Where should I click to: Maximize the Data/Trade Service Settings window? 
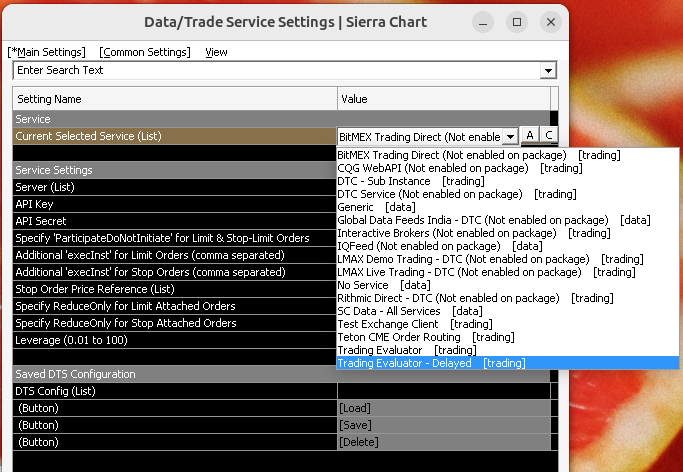tap(517, 22)
